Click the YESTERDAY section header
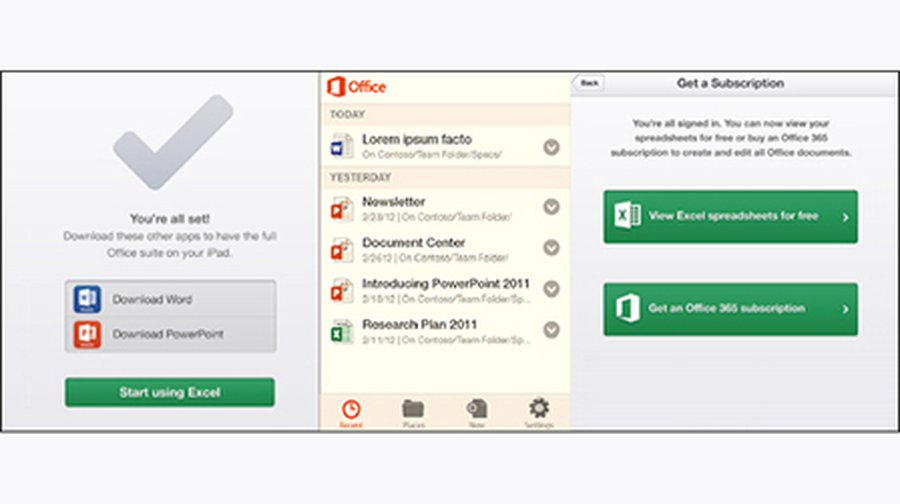Image resolution: width=900 pixels, height=504 pixels. [x=446, y=177]
